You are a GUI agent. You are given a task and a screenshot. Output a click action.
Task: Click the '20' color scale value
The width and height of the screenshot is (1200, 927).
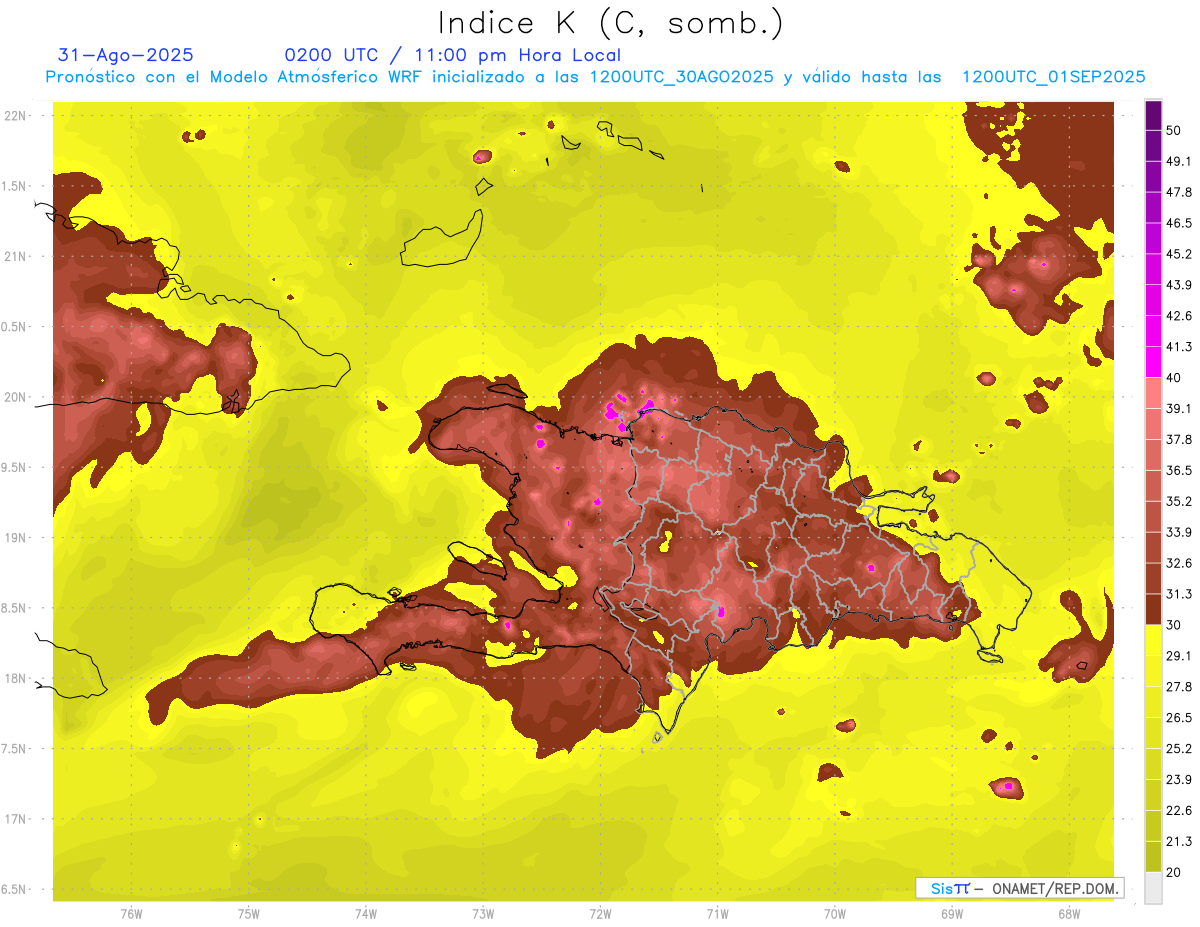[1174, 872]
